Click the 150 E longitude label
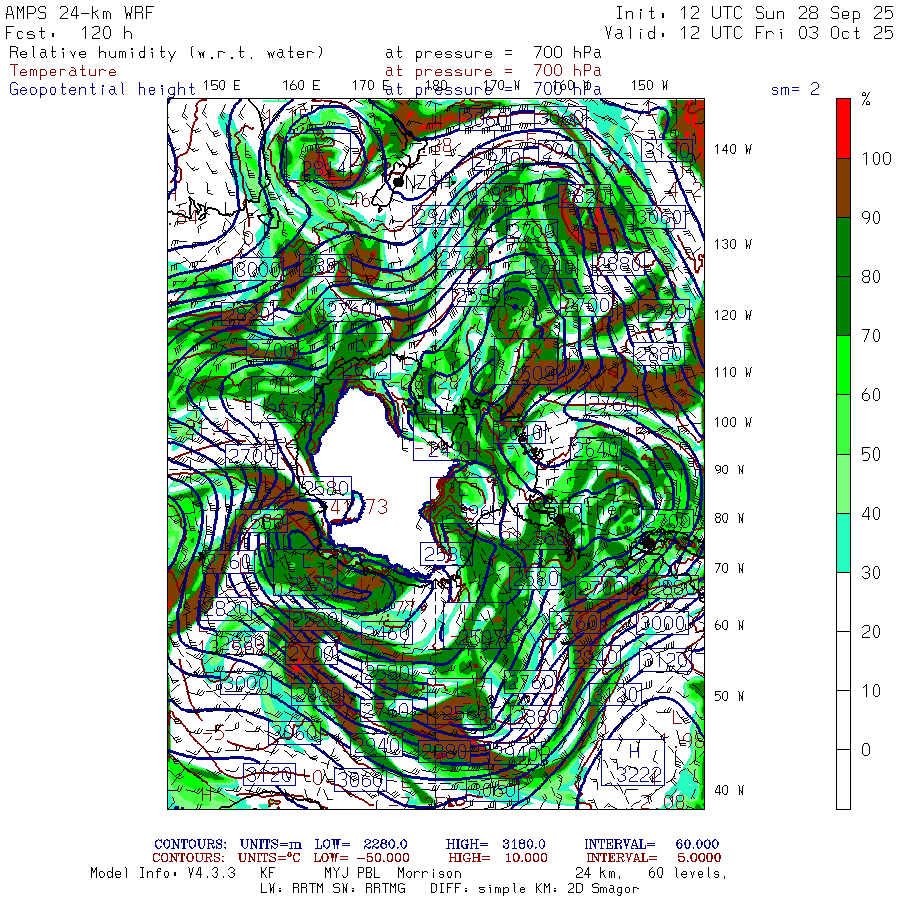The image size is (900, 900). (222, 86)
